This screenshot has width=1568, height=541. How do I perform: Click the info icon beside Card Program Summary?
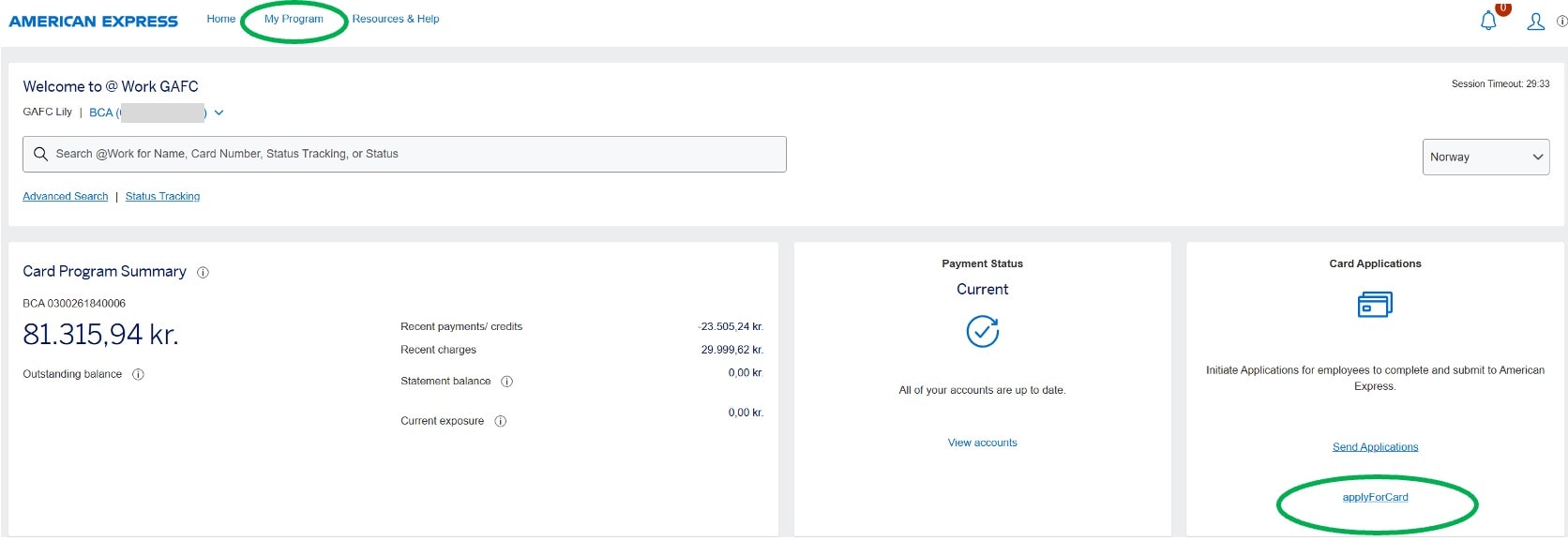point(203,273)
